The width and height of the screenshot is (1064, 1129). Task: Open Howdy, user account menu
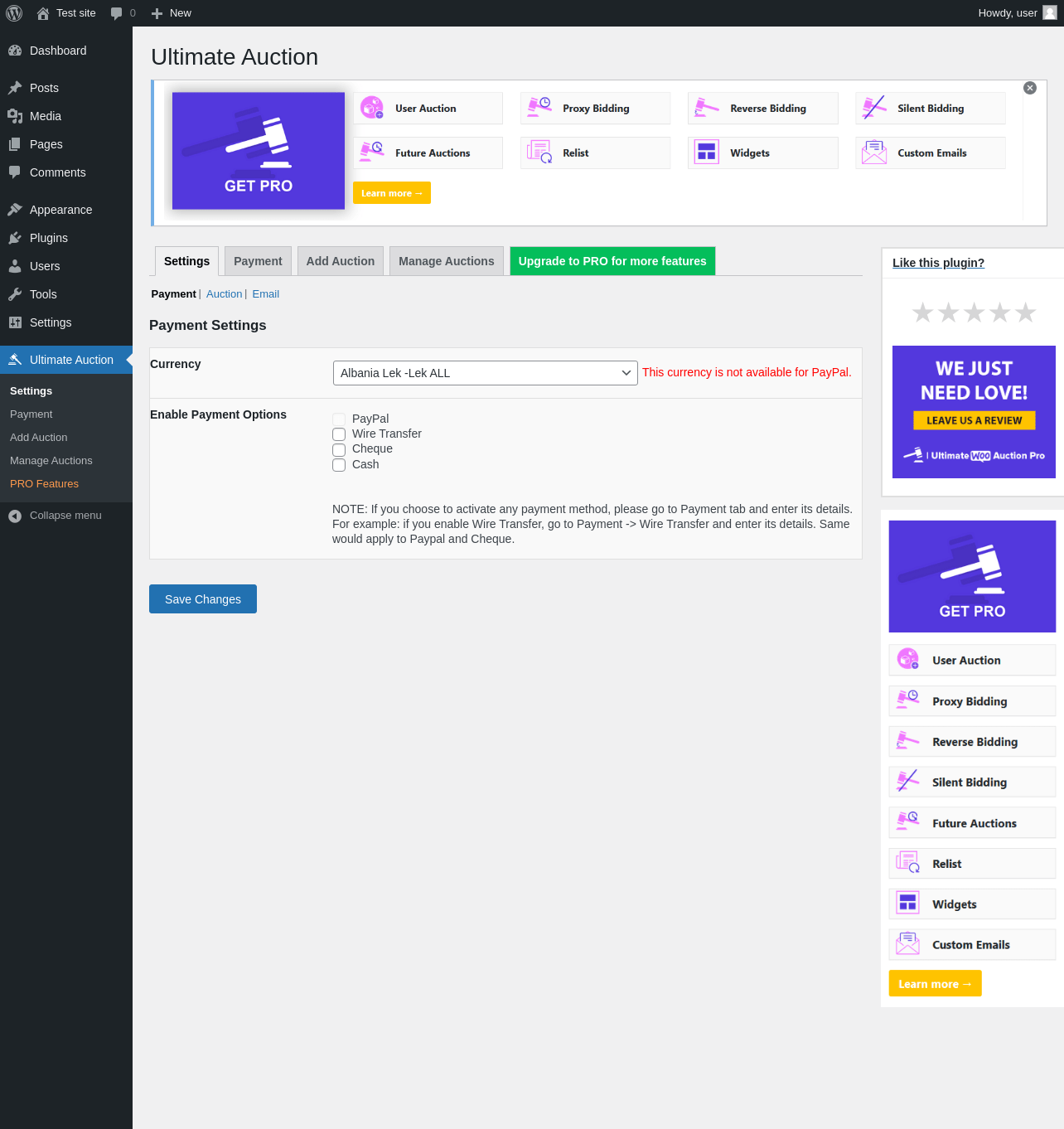[1018, 13]
